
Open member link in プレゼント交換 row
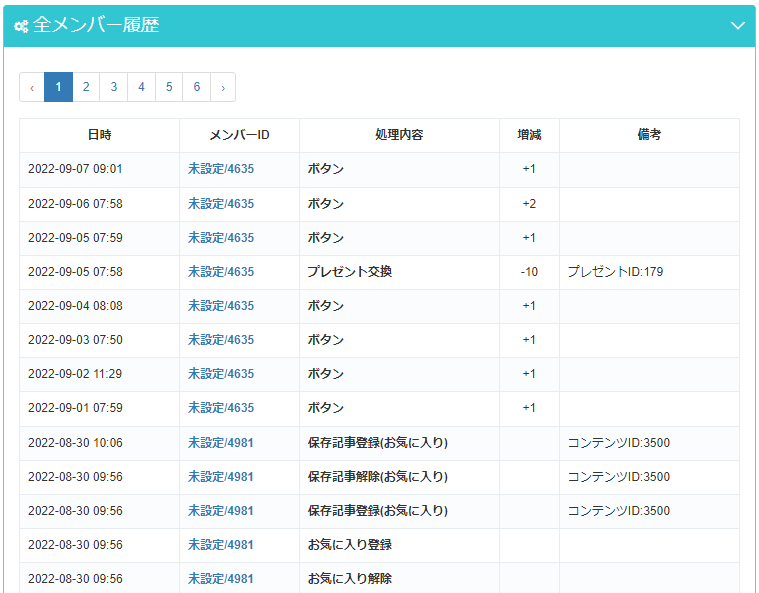point(221,271)
